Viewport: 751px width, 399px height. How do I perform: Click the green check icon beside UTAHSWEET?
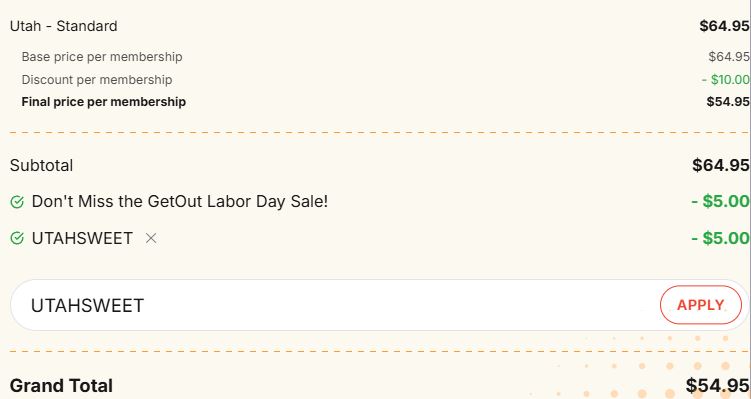17,238
